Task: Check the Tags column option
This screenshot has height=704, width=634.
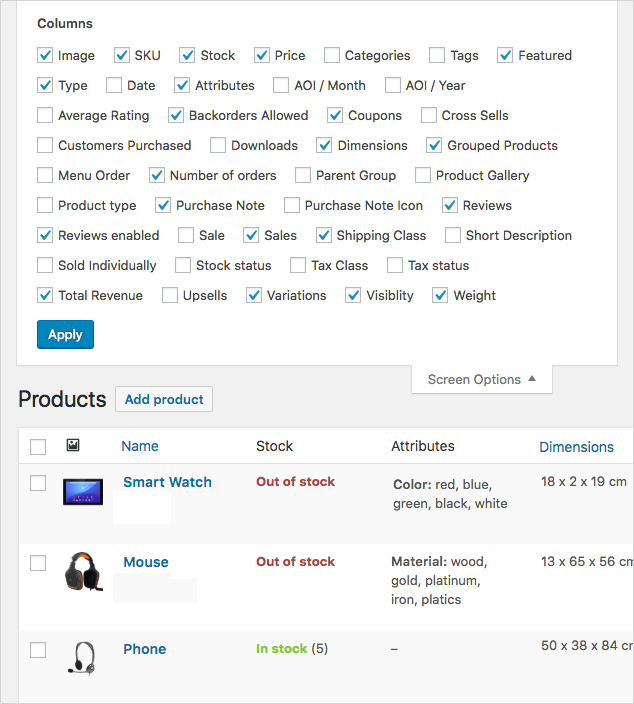Action: pyautogui.click(x=437, y=56)
